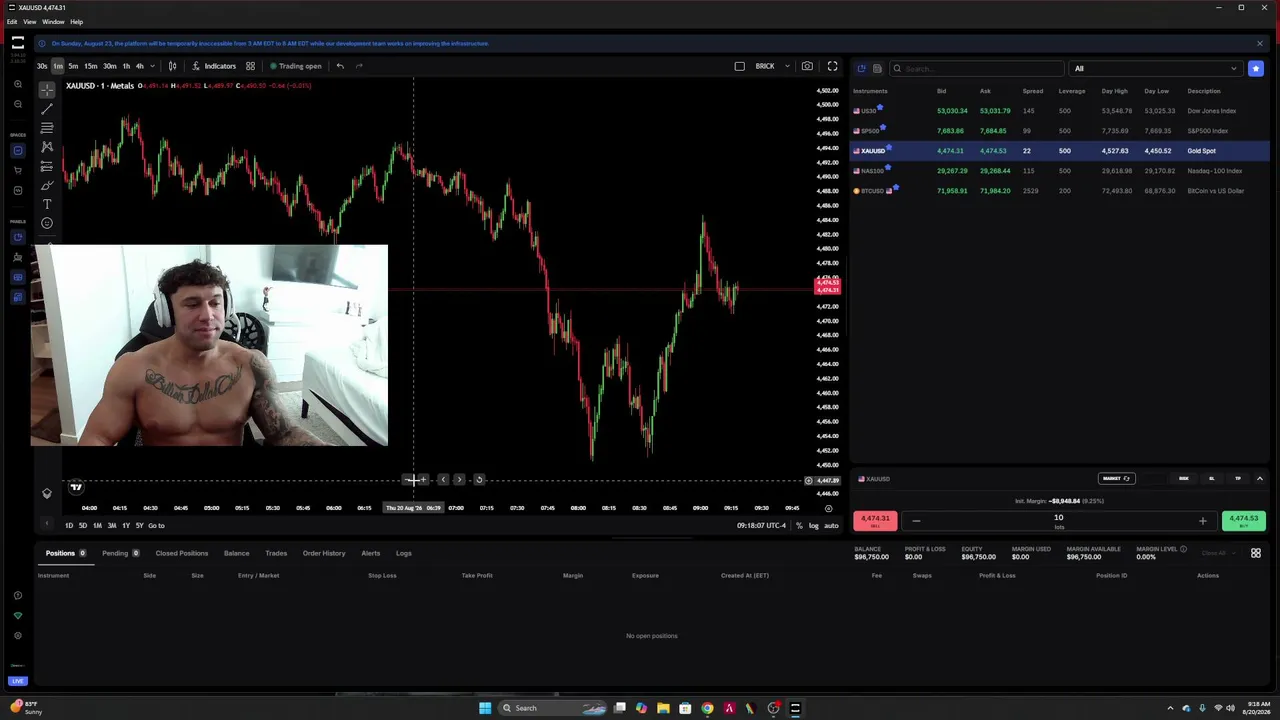
Task: Redo the last chart action
Action: 359,66
